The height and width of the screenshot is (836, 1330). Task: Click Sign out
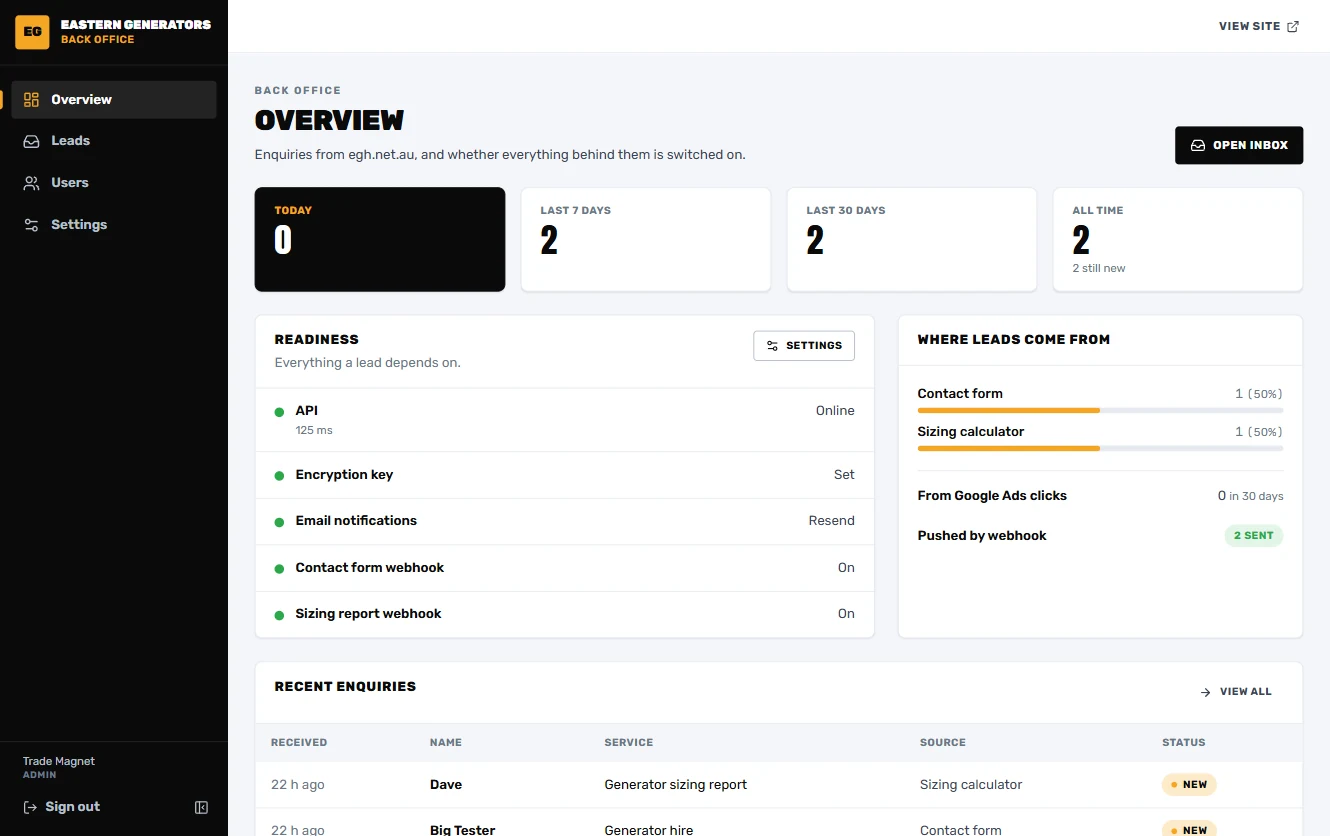tap(62, 807)
